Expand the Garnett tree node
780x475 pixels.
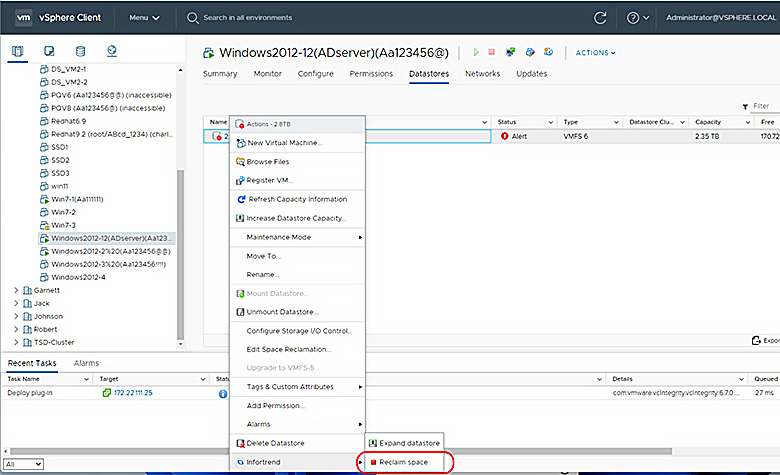point(16,290)
